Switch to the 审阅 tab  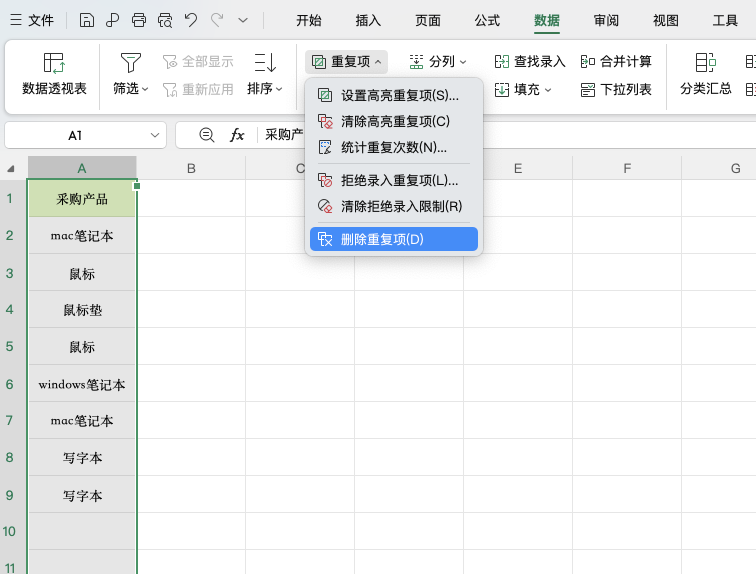click(x=606, y=20)
